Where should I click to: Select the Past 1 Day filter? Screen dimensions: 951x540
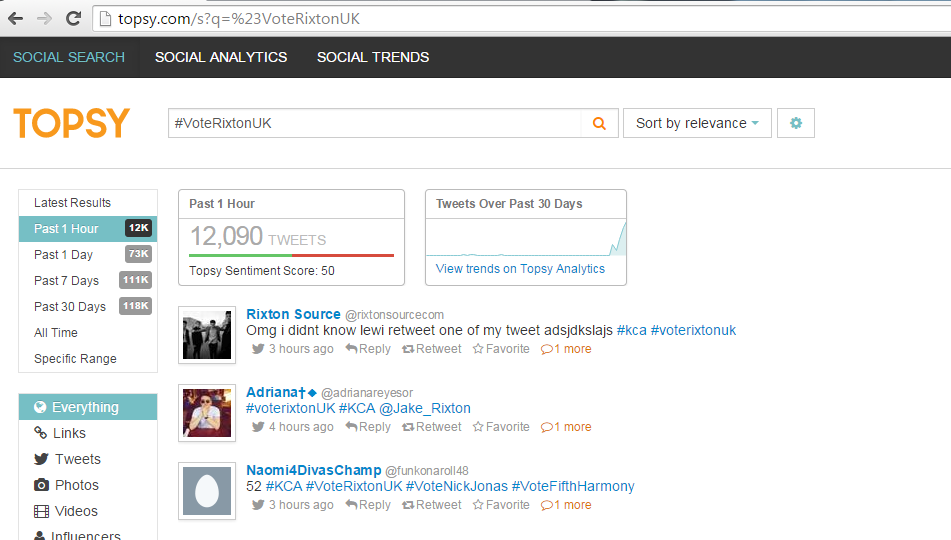(88, 255)
